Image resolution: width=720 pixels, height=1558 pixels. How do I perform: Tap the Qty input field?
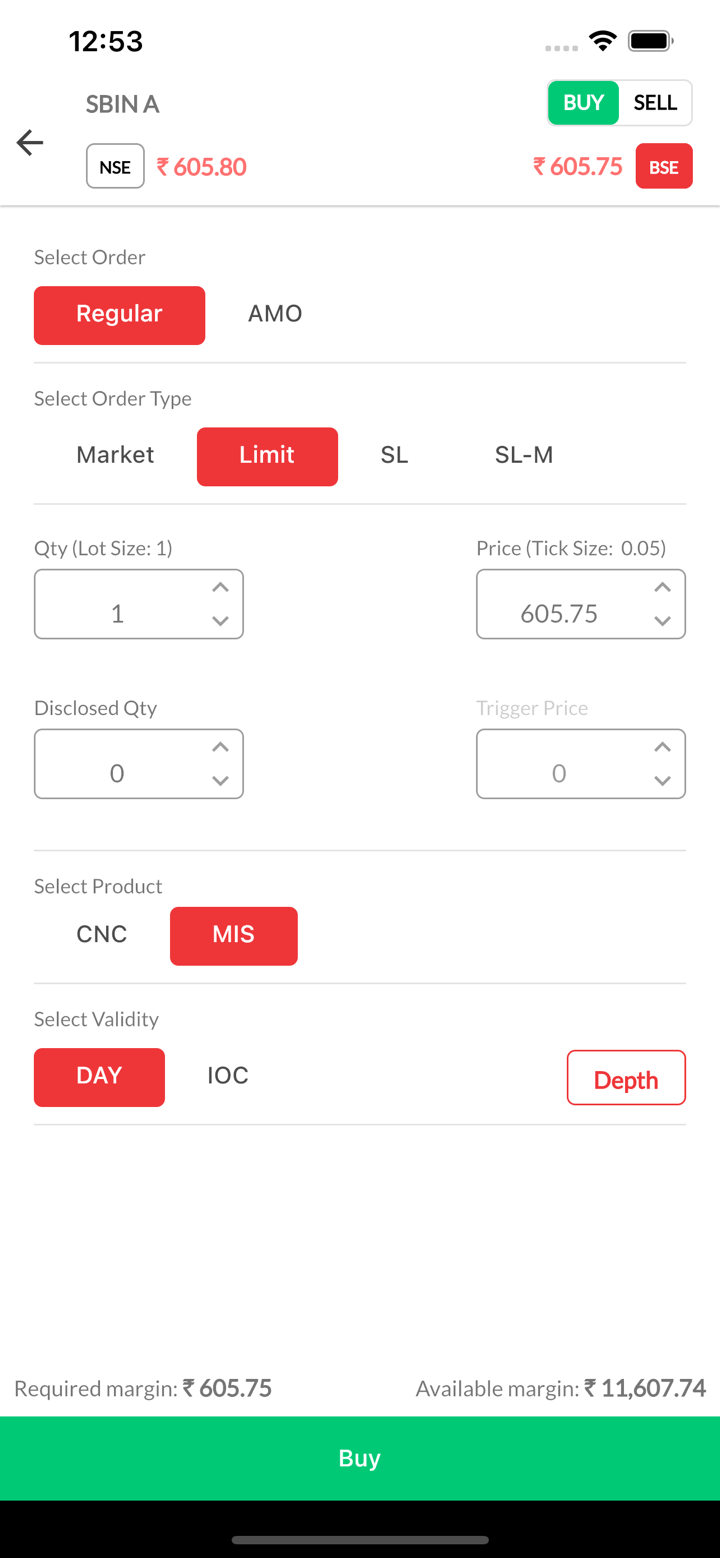[118, 612]
